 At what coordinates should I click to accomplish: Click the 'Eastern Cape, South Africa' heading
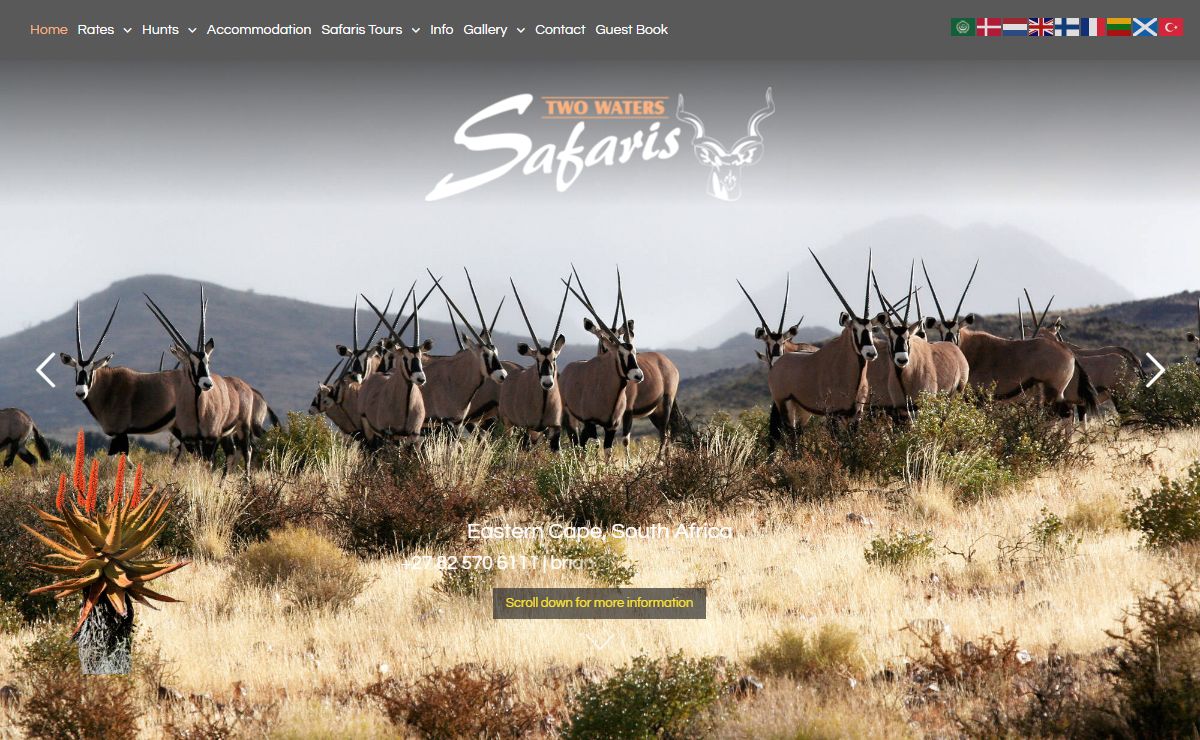click(600, 531)
